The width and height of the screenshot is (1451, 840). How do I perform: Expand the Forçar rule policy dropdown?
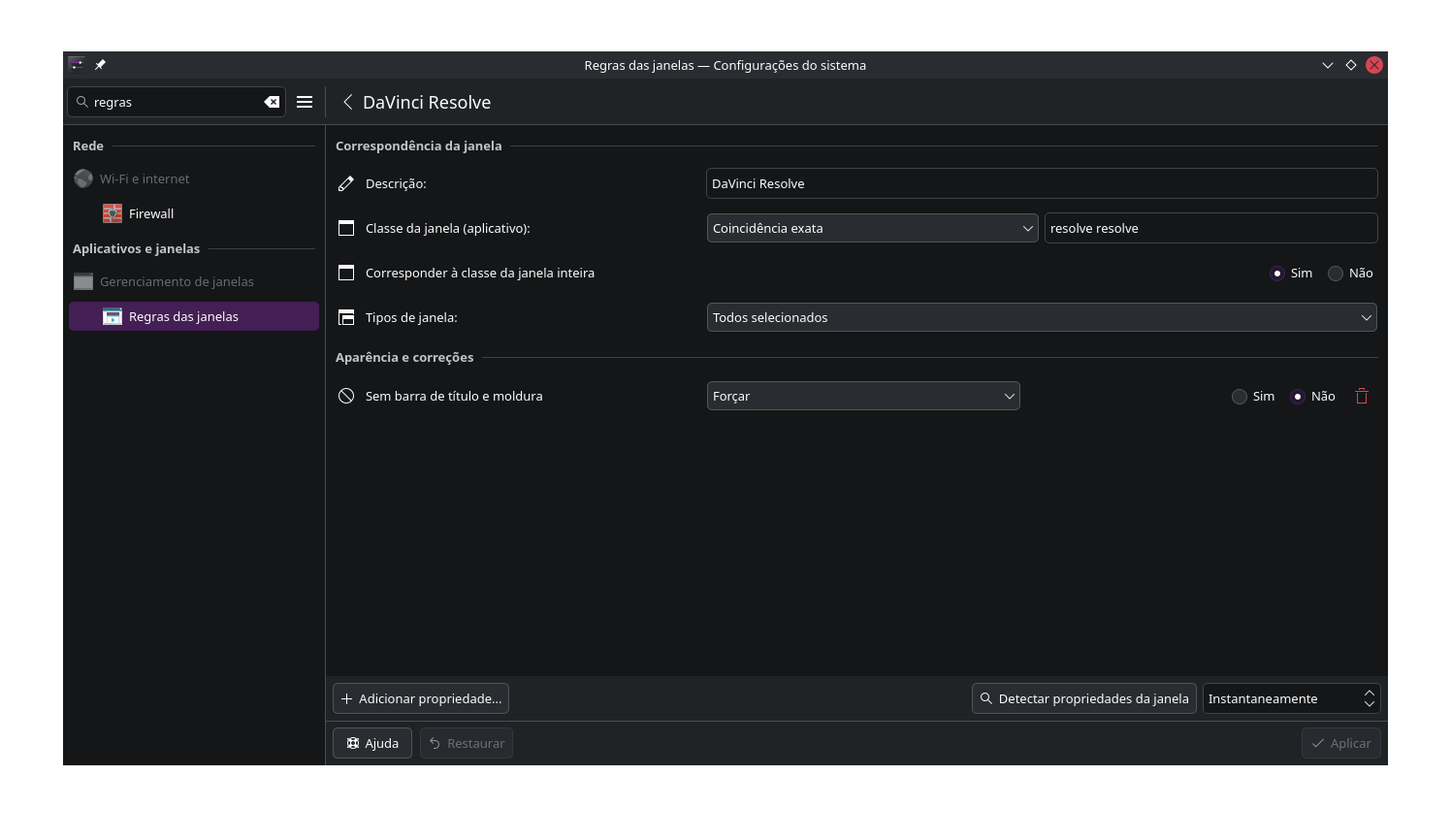click(x=862, y=396)
